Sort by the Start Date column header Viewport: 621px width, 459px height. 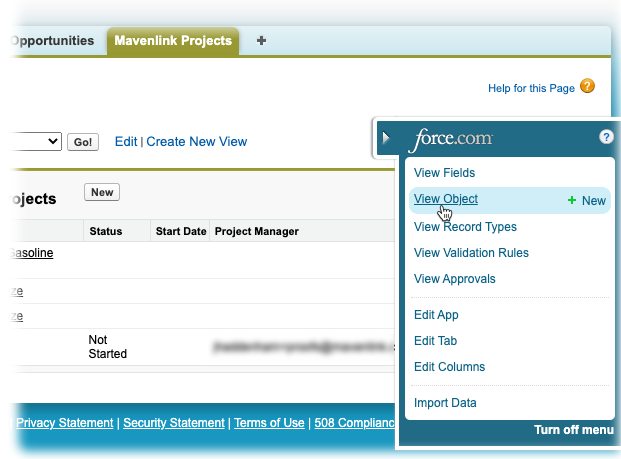point(181,231)
